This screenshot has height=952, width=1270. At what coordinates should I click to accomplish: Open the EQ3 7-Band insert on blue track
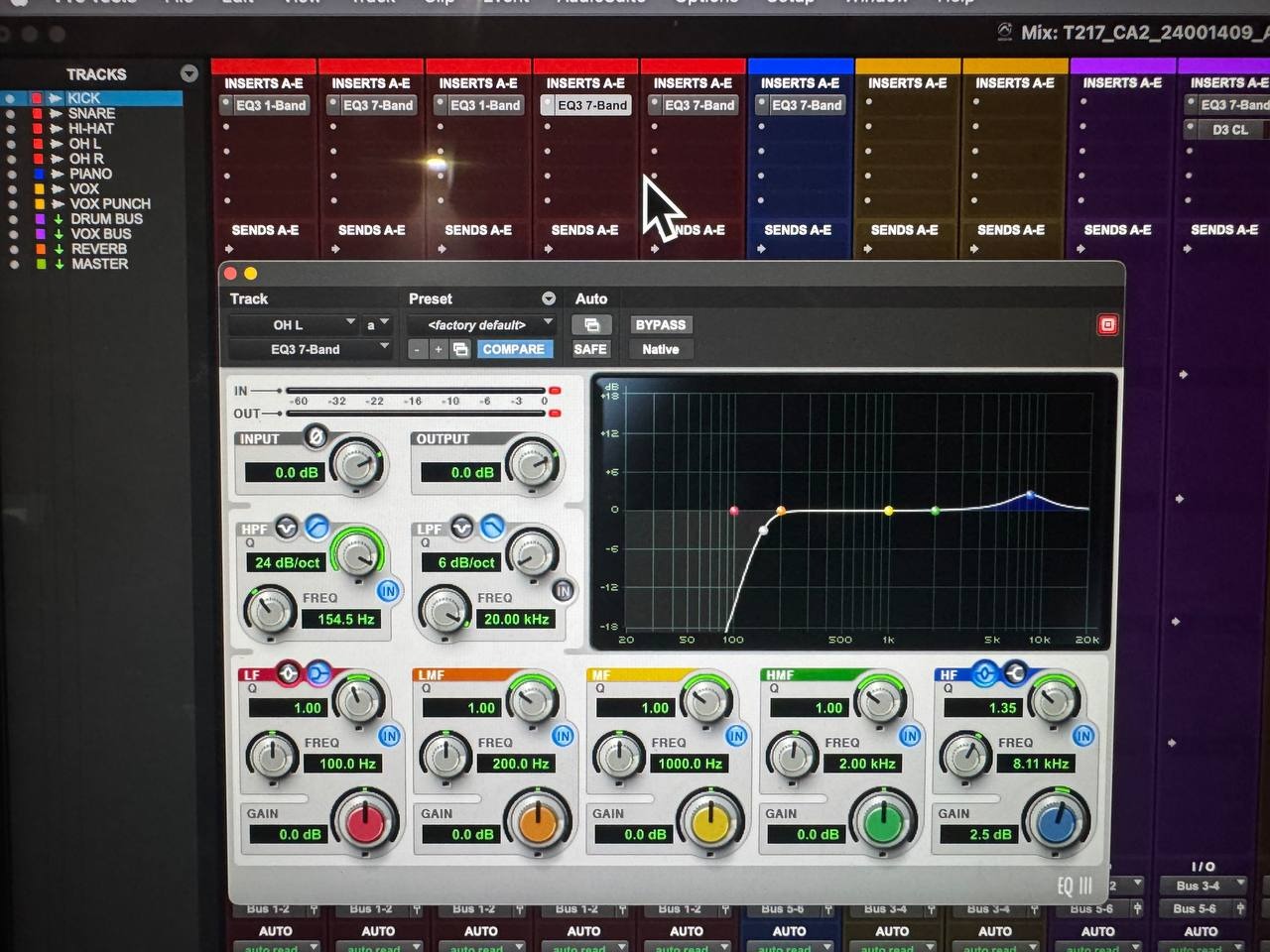(806, 105)
